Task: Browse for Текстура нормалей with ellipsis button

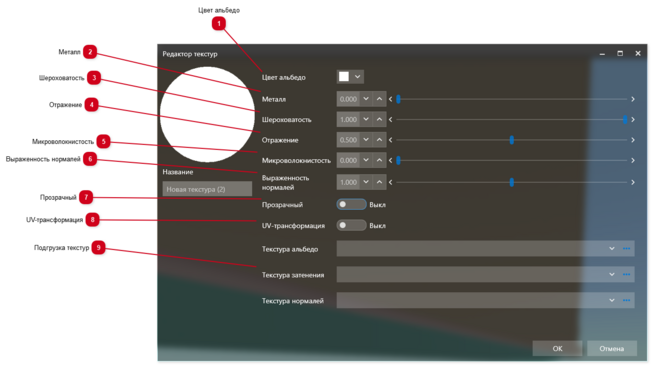Action: point(626,300)
